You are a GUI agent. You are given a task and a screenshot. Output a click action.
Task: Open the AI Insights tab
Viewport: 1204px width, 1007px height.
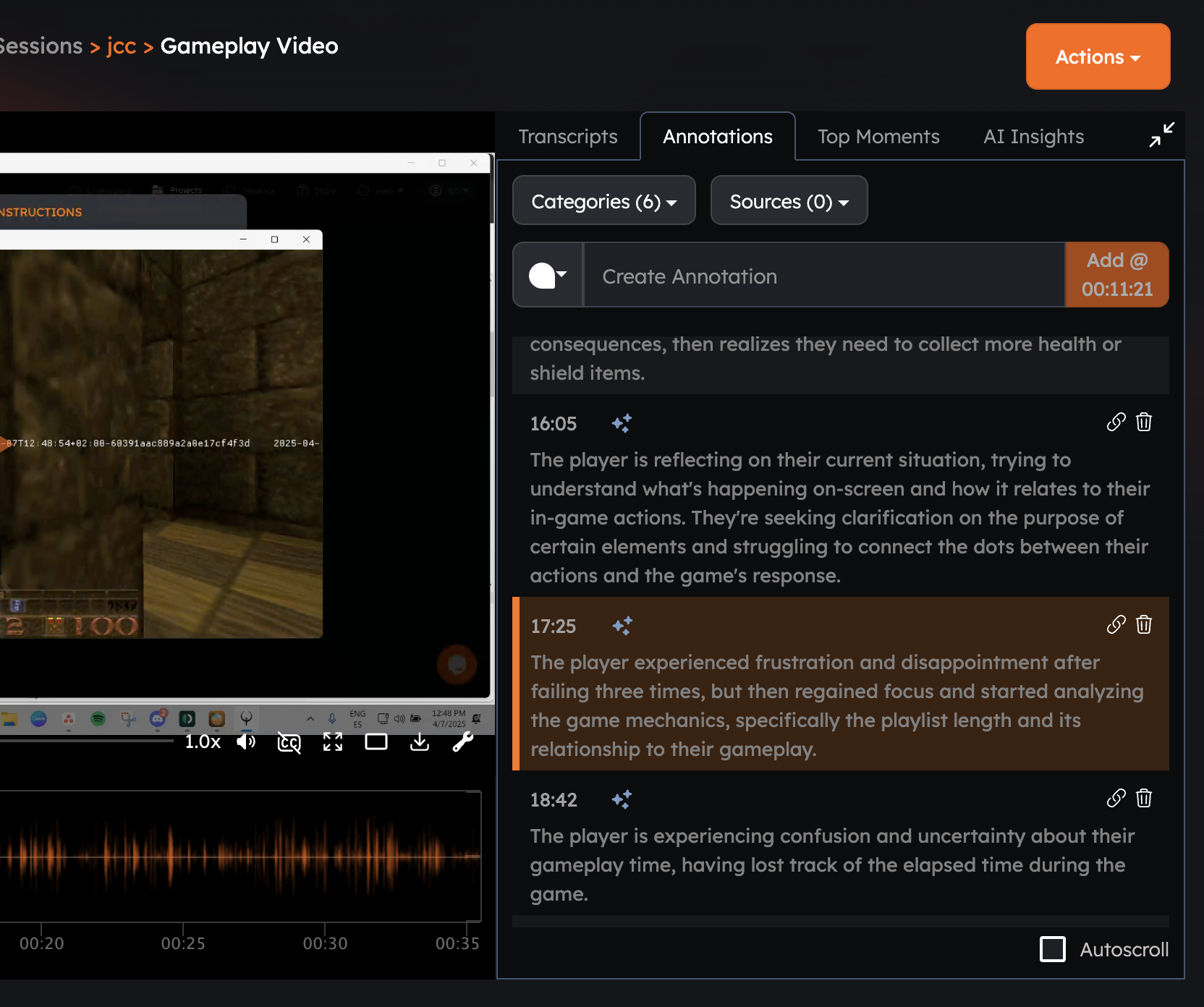pyautogui.click(x=1033, y=136)
